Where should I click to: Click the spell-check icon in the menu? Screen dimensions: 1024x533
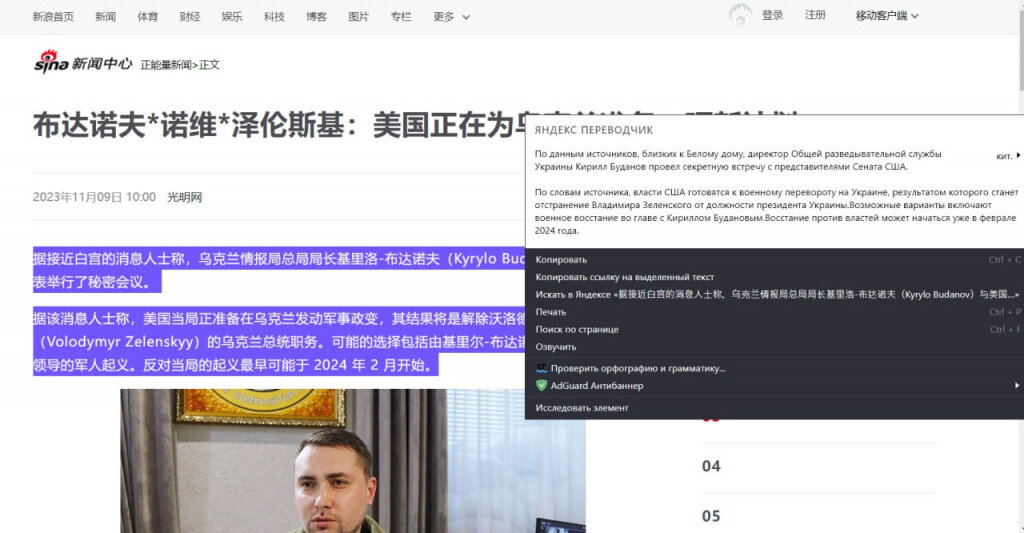coord(541,368)
